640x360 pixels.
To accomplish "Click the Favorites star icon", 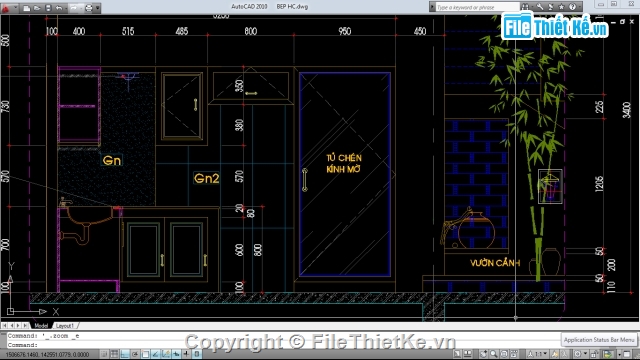I will [562, 7].
